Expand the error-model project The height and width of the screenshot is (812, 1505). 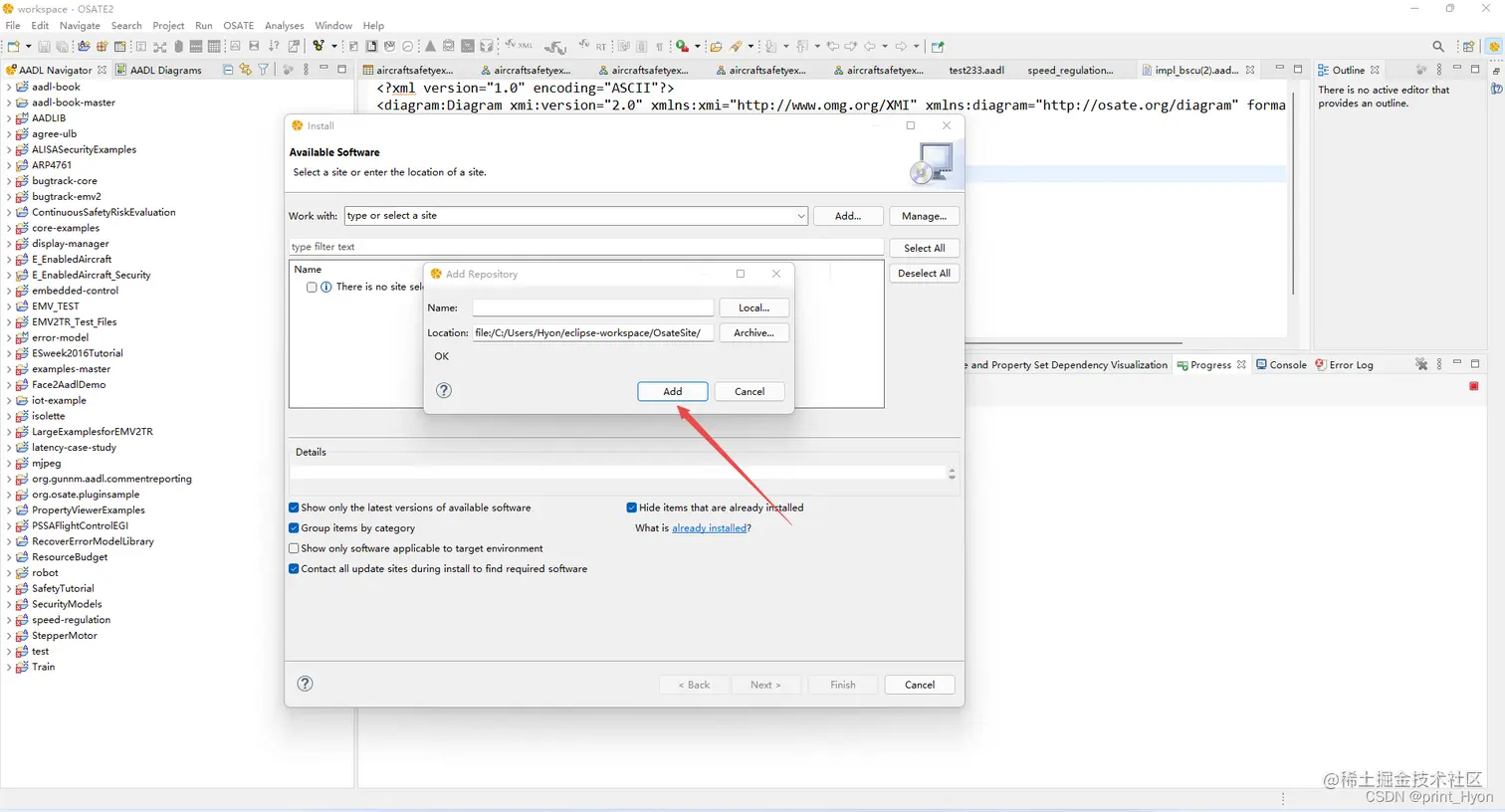9,337
